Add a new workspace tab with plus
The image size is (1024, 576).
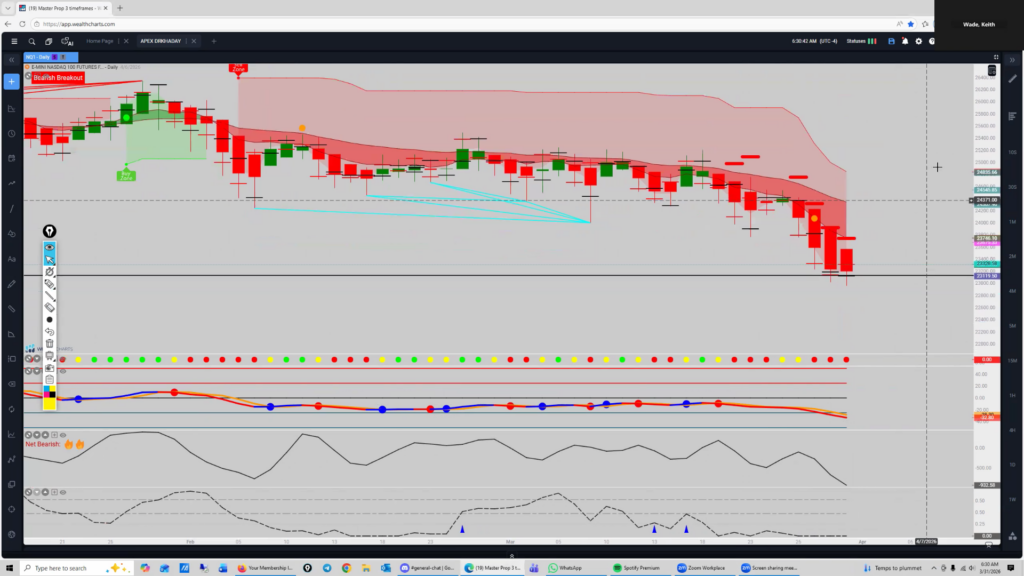pyautogui.click(x=213, y=41)
